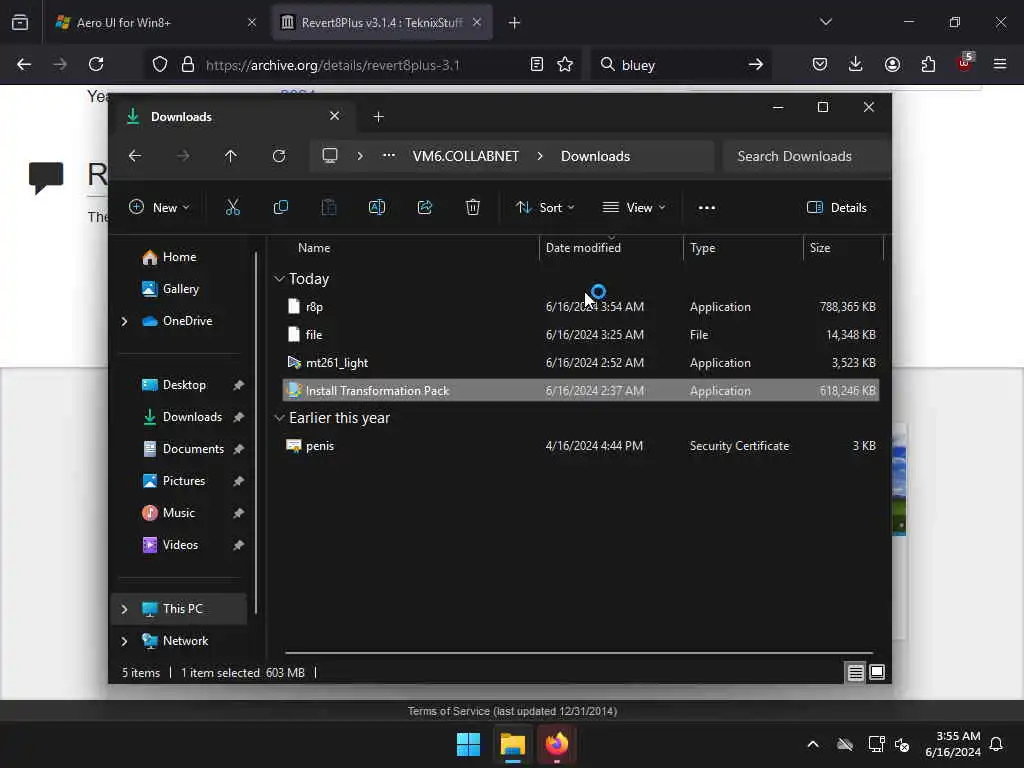The image size is (1024, 768).
Task: Open Desktop quick access folder
Action: coord(174,385)
